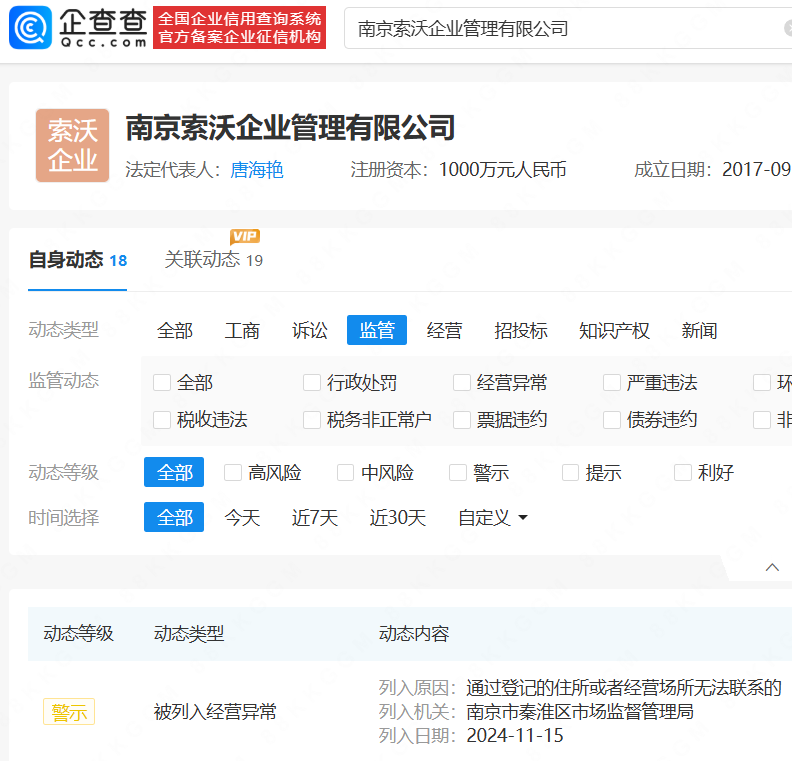
Task: Check the 经营异常 checkbox
Action: (x=462, y=382)
